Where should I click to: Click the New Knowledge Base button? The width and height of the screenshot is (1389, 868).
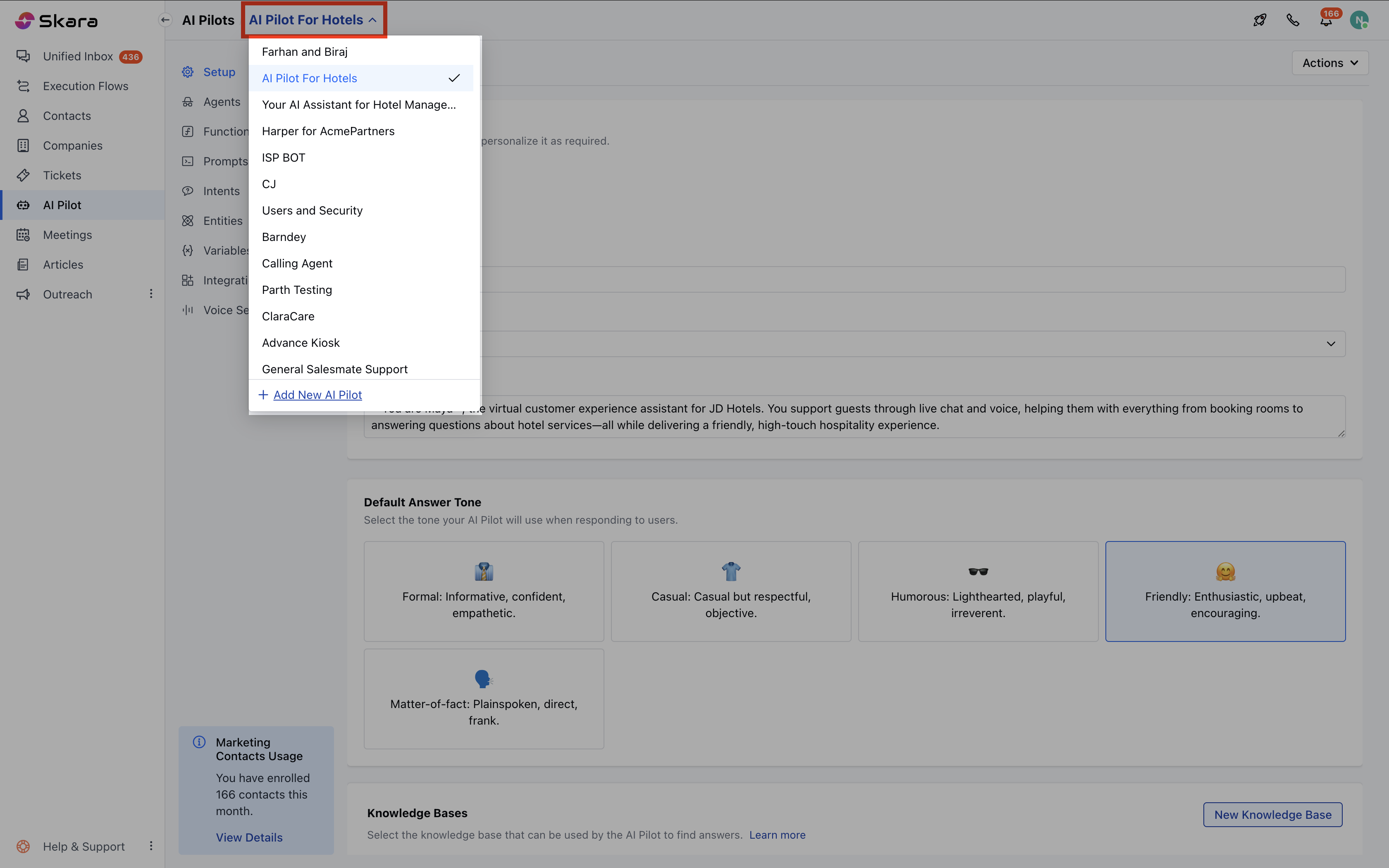pyautogui.click(x=1272, y=814)
